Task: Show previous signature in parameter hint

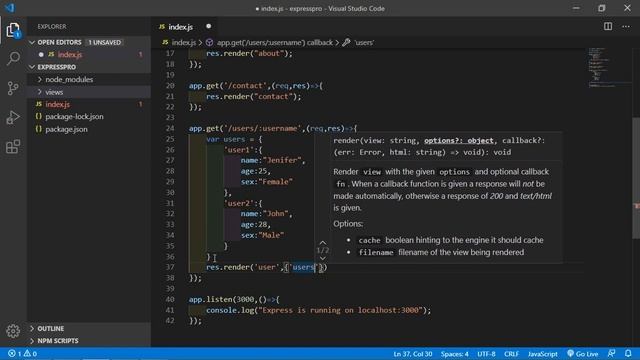Action: click(x=322, y=243)
